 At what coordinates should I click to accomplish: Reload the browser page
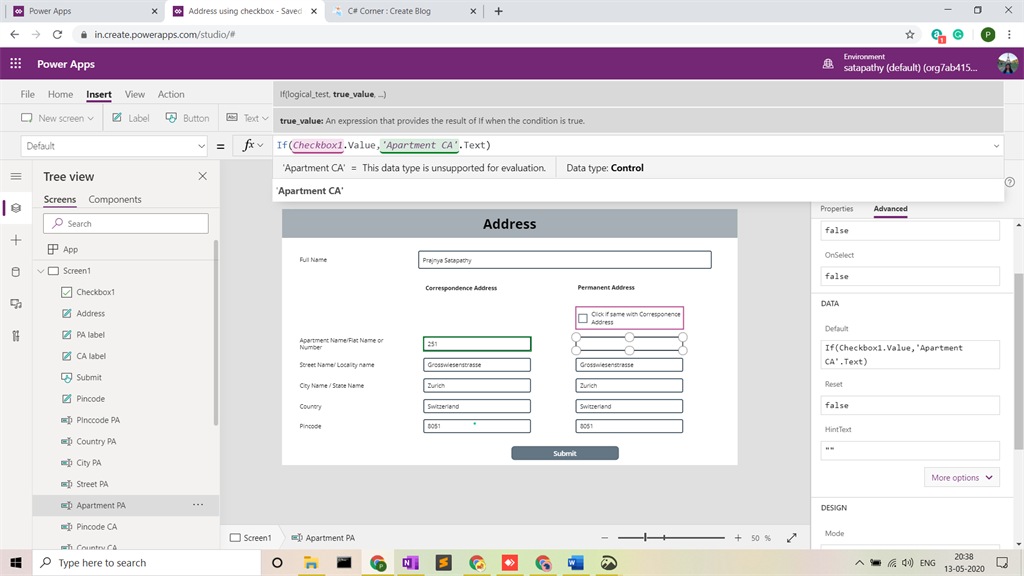tap(57, 35)
